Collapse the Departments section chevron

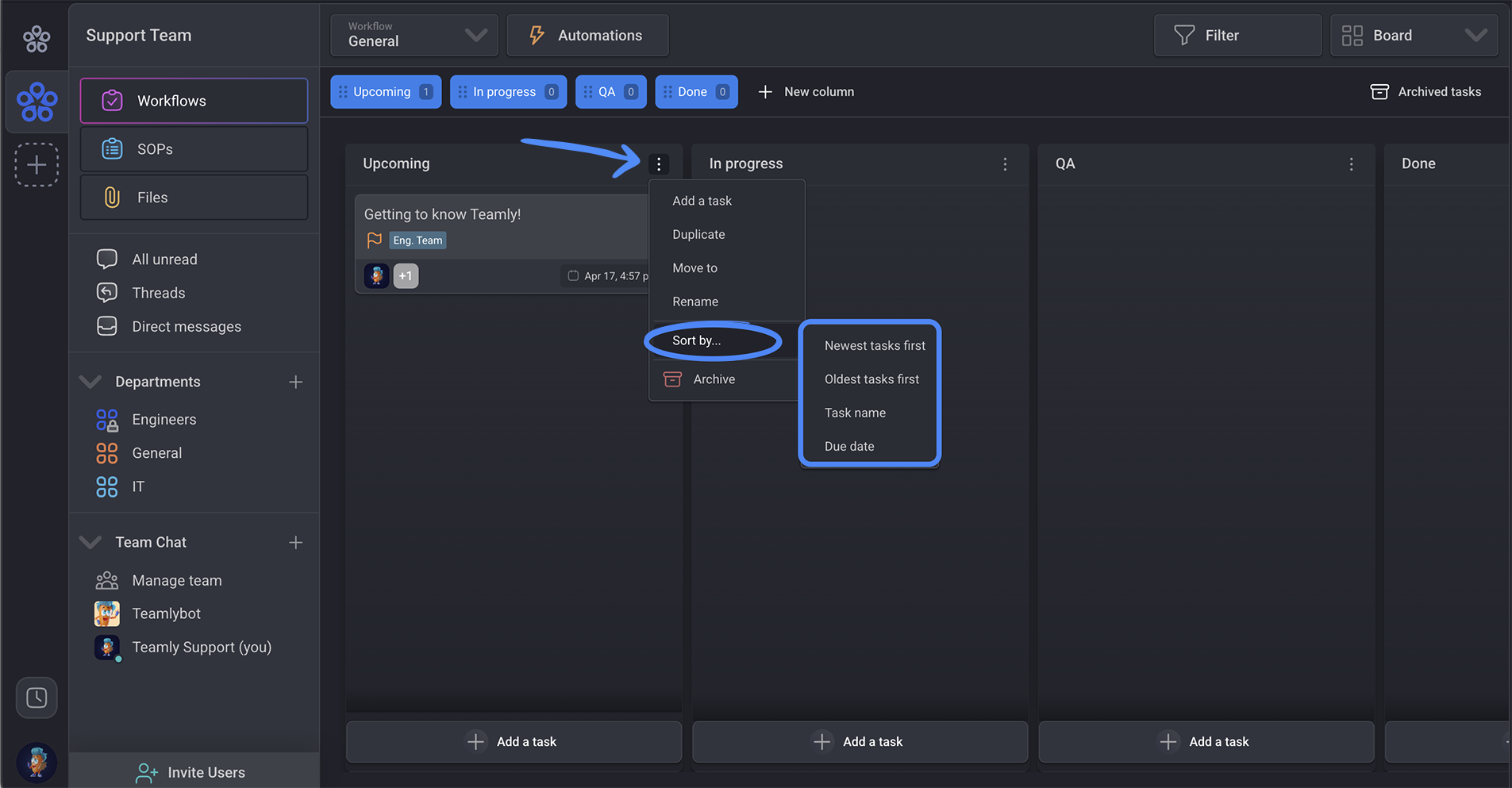coord(90,382)
